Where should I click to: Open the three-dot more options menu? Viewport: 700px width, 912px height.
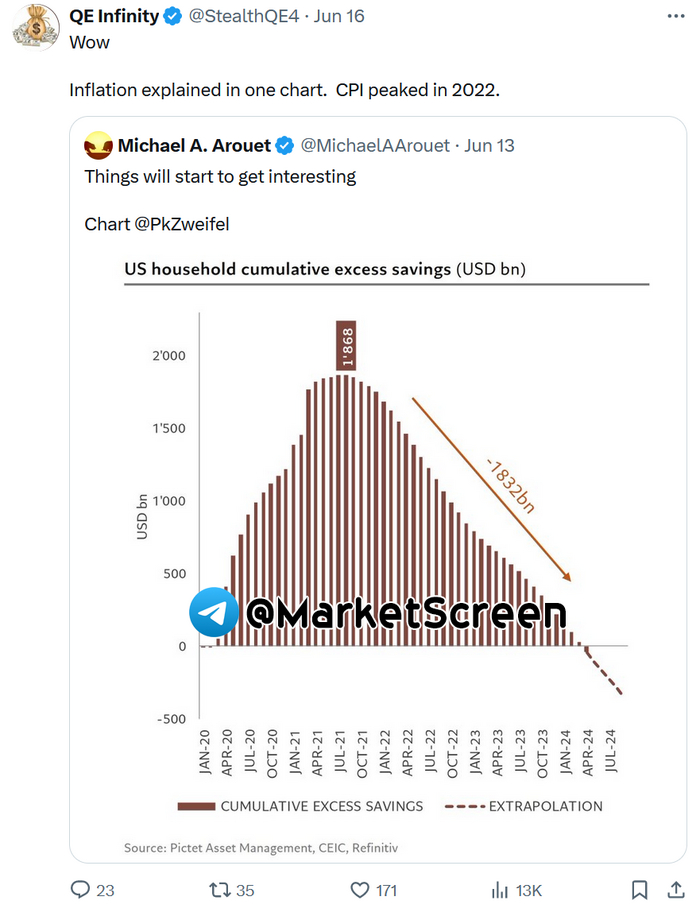click(x=677, y=16)
